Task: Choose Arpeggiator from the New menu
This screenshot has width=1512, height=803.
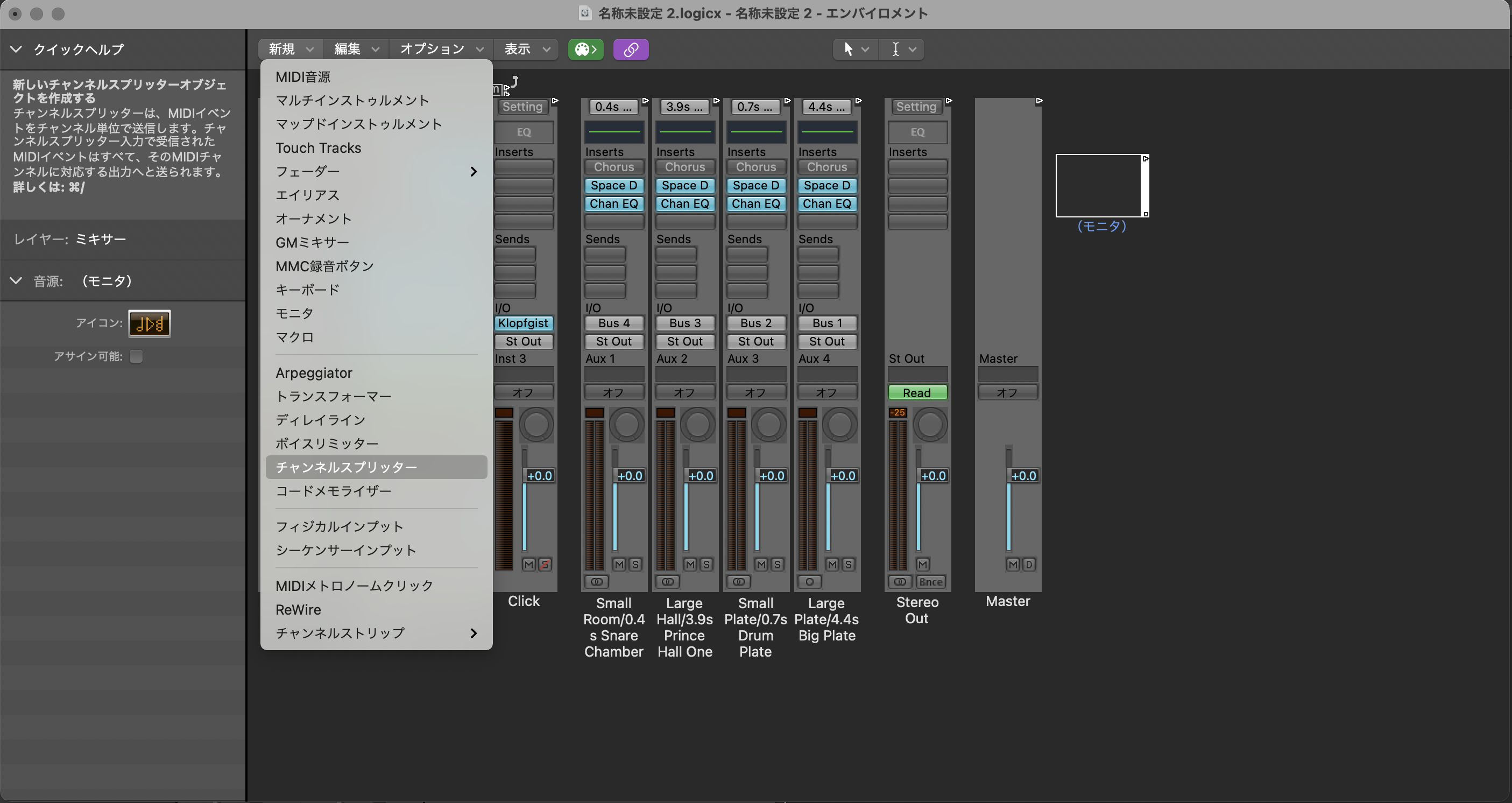Action: click(x=314, y=373)
